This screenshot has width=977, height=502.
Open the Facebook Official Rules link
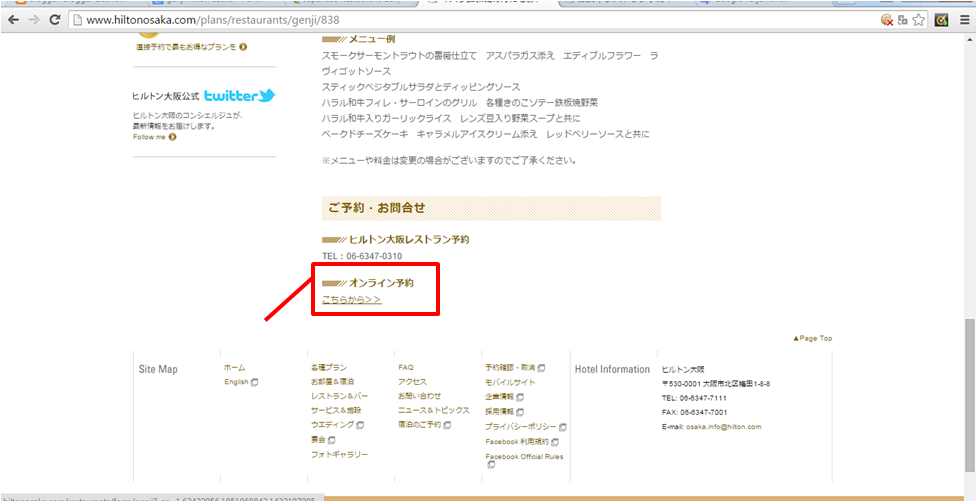coord(524,457)
